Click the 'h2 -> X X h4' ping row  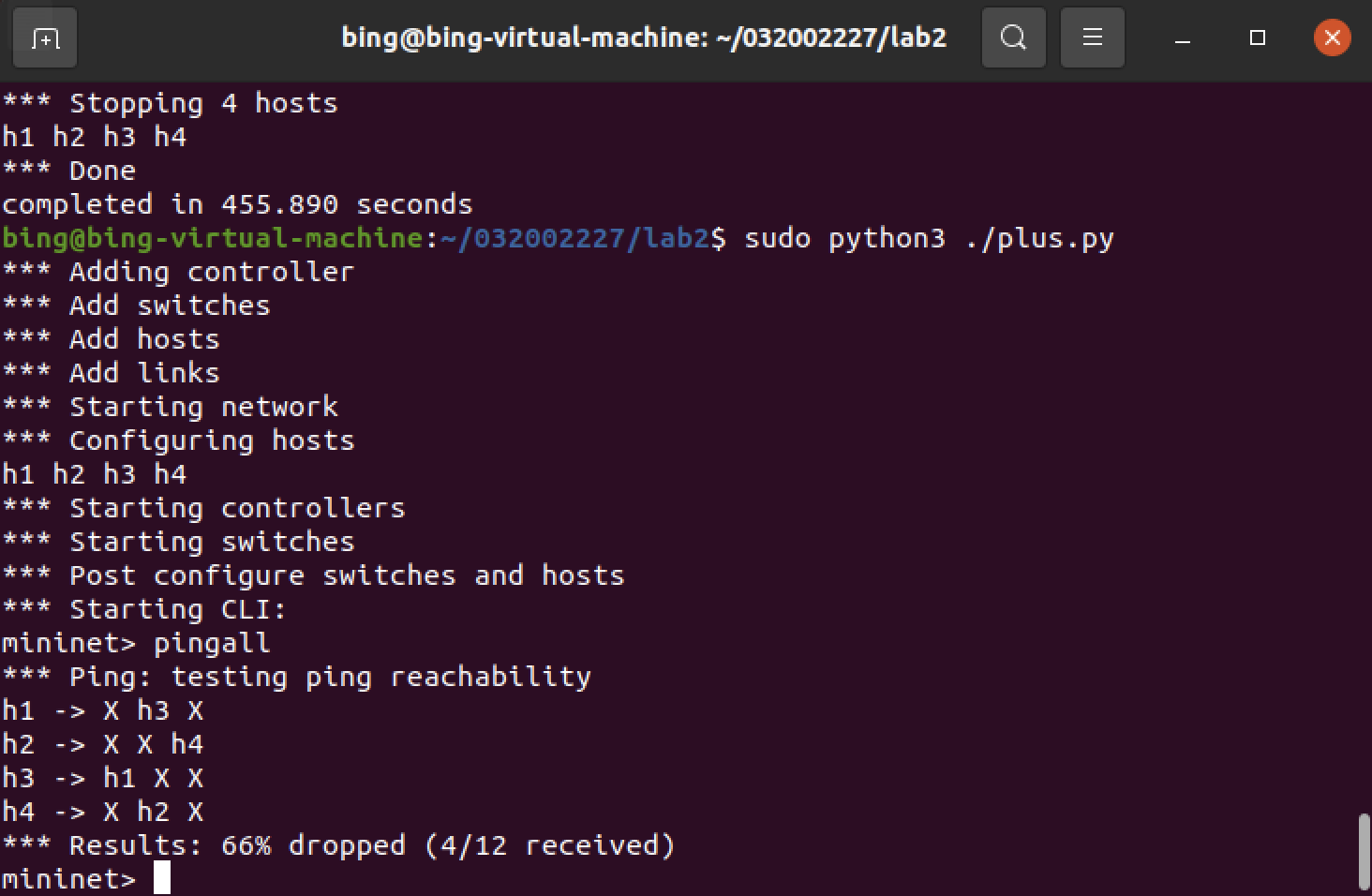coord(102,744)
